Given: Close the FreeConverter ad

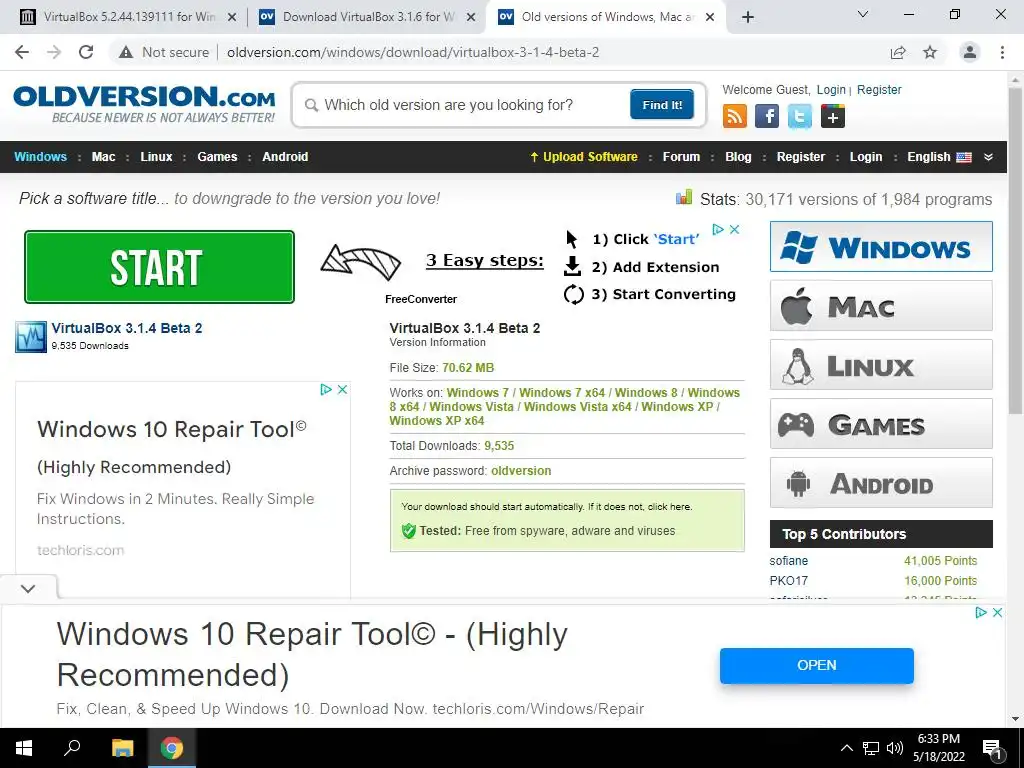Looking at the screenshot, I should pos(734,229).
